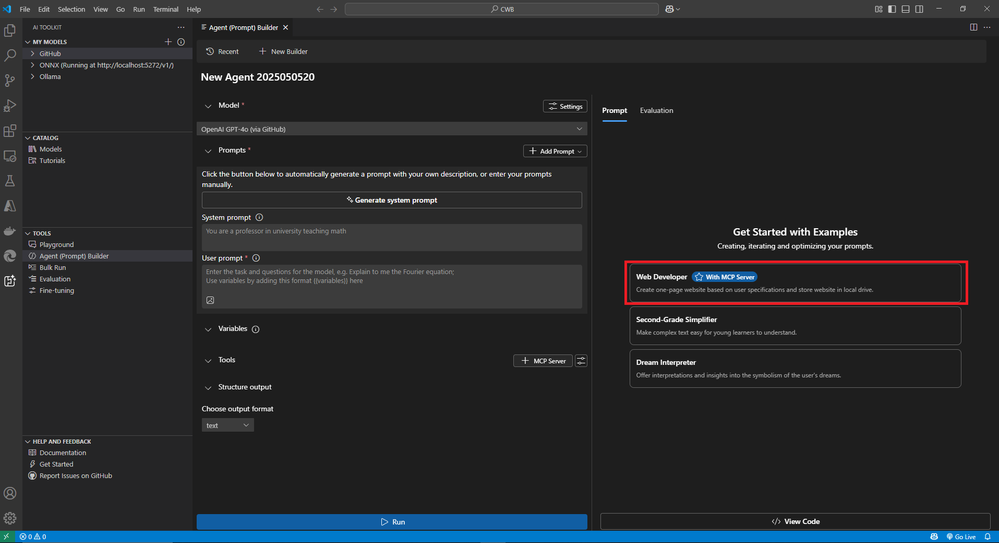The height and width of the screenshot is (543, 999).
Task: Open the Extensions view icon
Action: click(10, 131)
